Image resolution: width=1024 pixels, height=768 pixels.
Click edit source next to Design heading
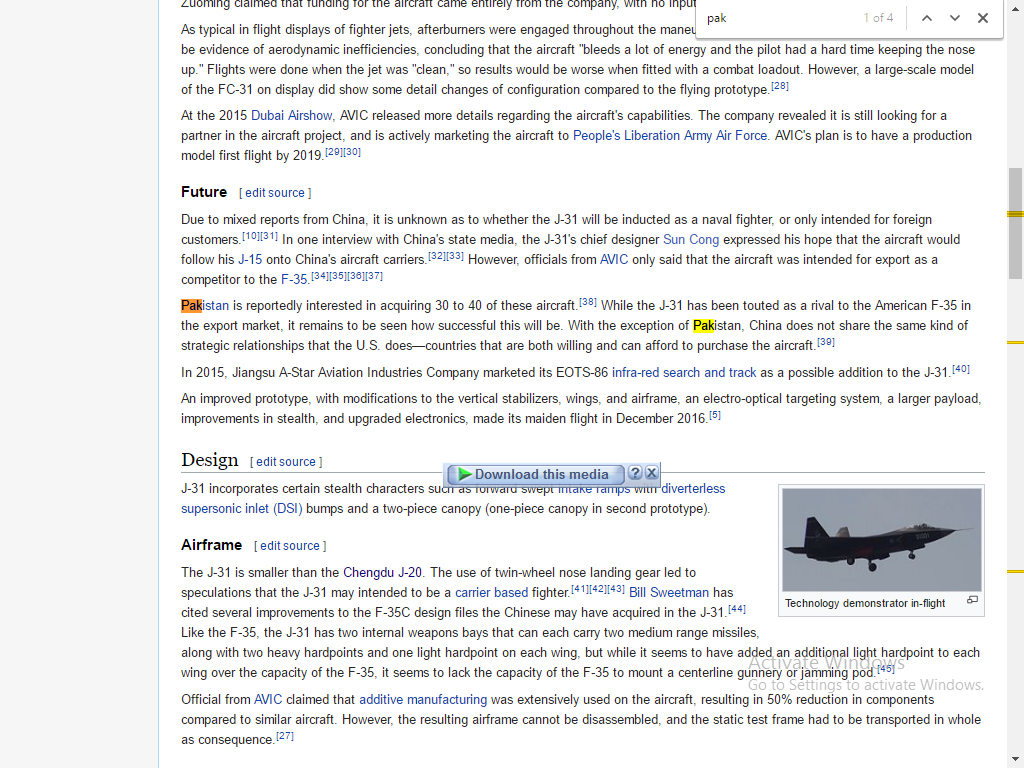pyautogui.click(x=285, y=462)
